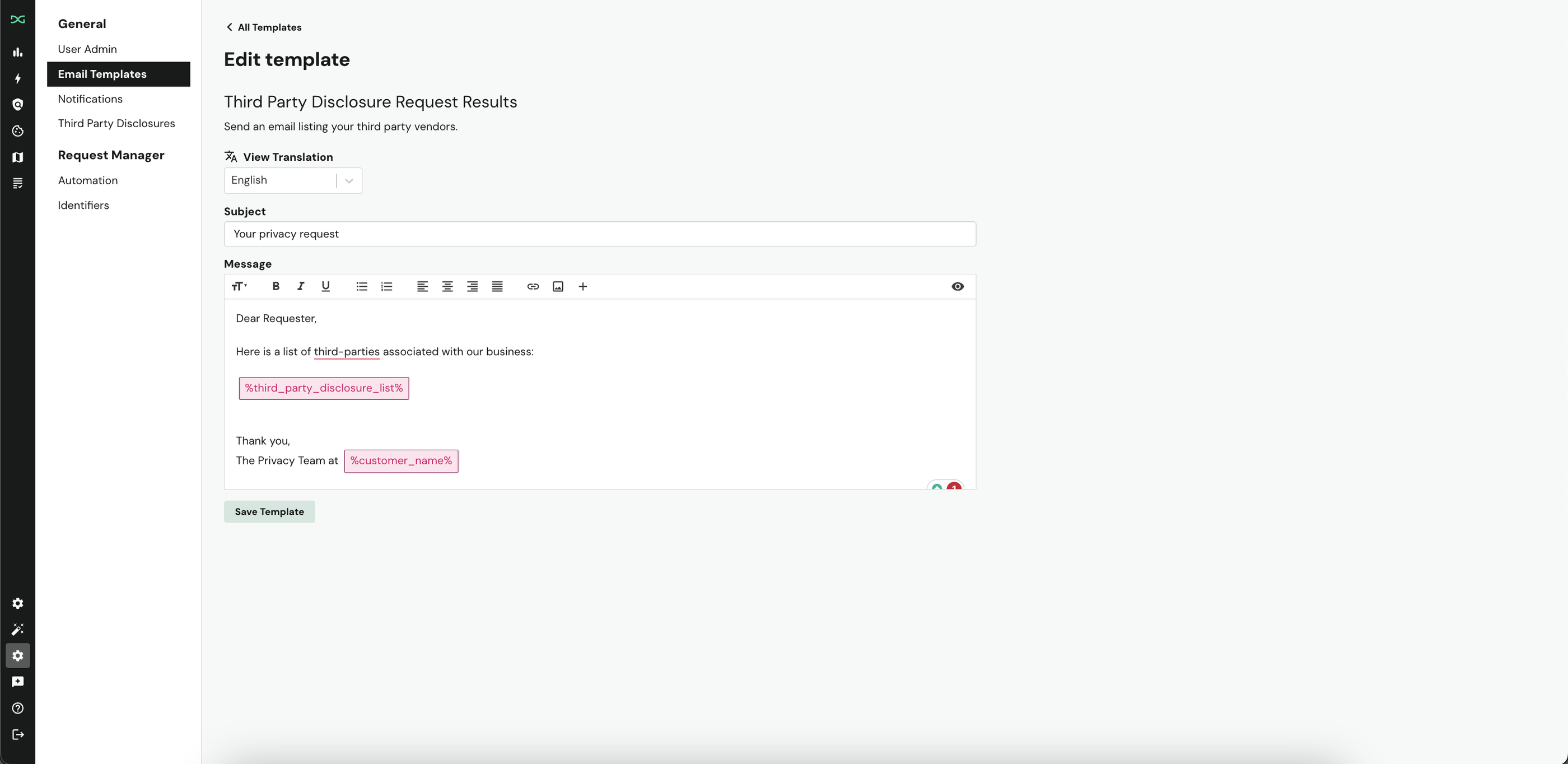The height and width of the screenshot is (764, 1568).
Task: Click the plus insert variable icon
Action: pyautogui.click(x=583, y=286)
